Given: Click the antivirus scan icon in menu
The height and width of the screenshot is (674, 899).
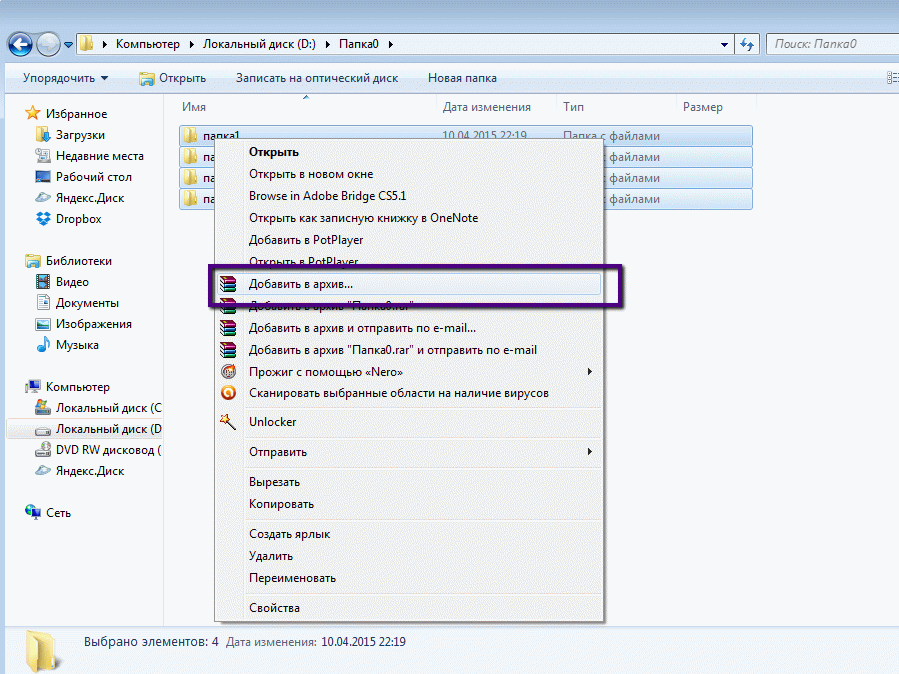Looking at the screenshot, I should 228,393.
